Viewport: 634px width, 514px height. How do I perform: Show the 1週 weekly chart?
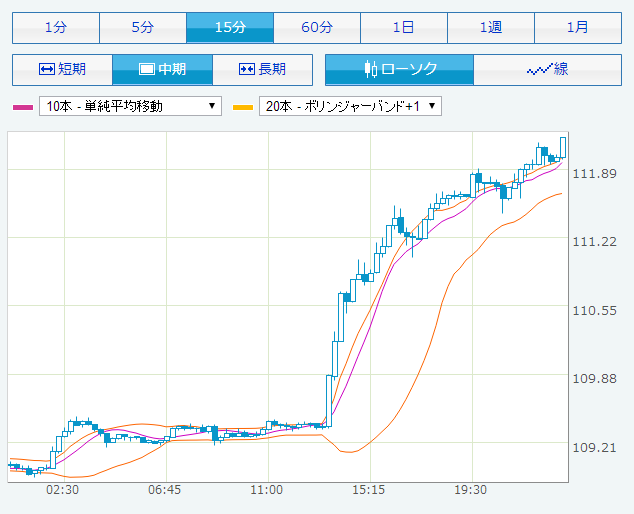(x=491, y=27)
